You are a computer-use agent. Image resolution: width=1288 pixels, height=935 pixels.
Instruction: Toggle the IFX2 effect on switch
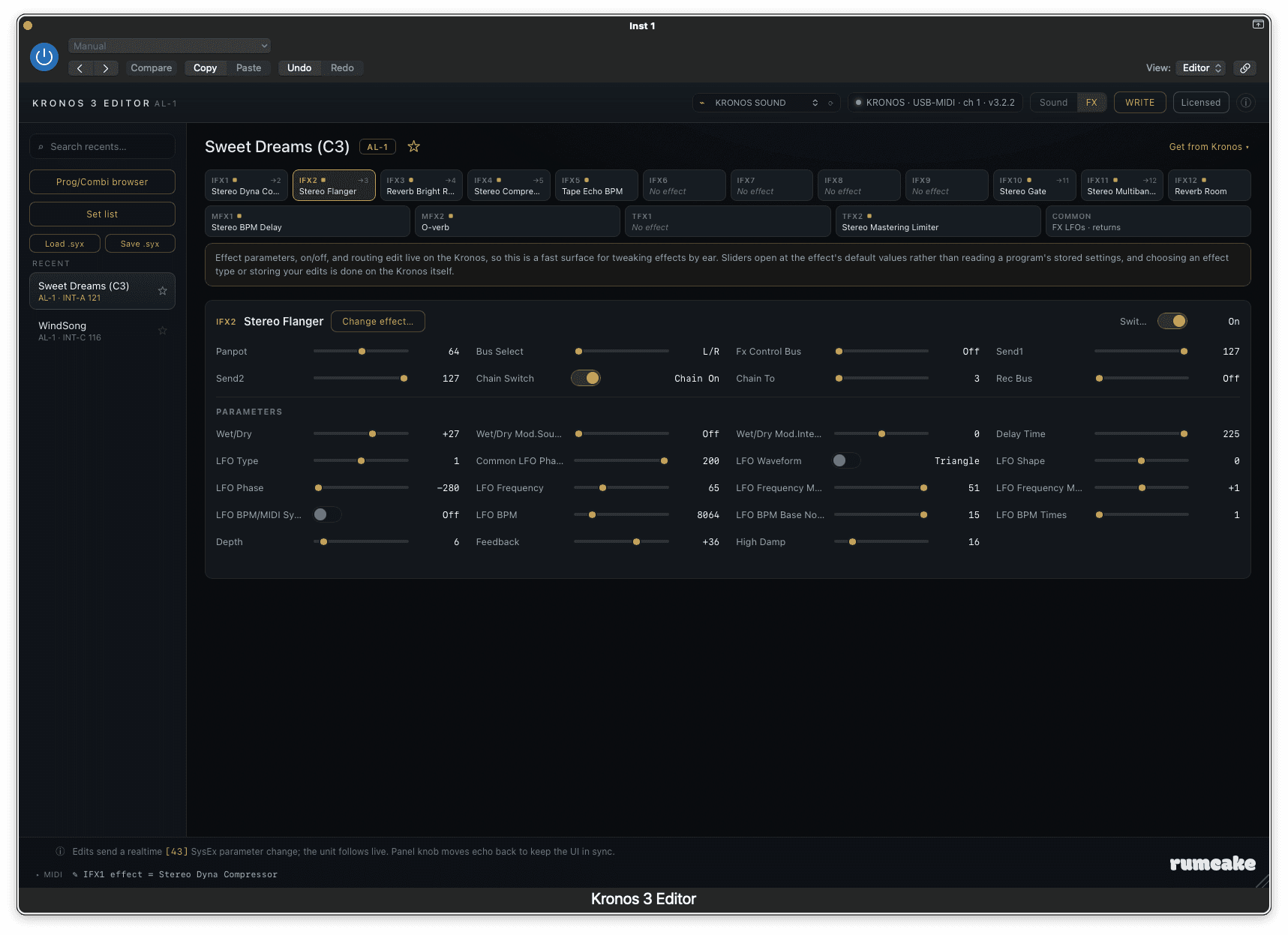click(1172, 321)
